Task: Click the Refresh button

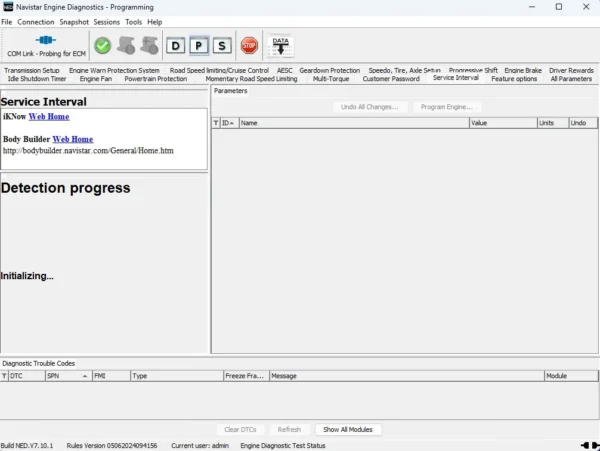Action: pos(289,430)
